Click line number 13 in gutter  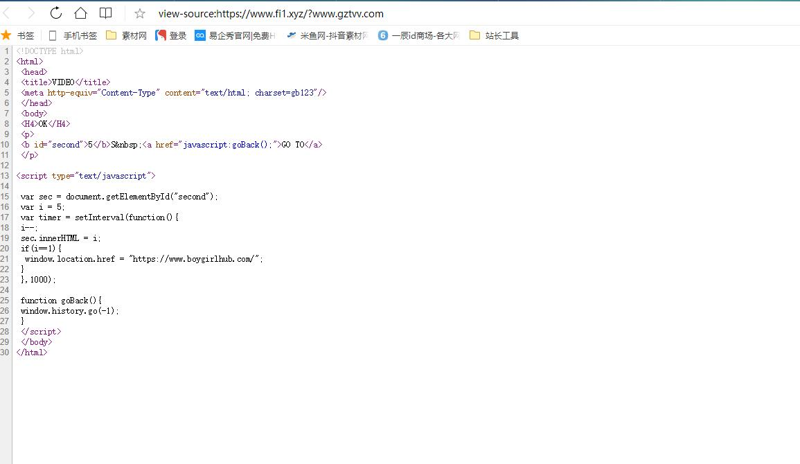6,175
